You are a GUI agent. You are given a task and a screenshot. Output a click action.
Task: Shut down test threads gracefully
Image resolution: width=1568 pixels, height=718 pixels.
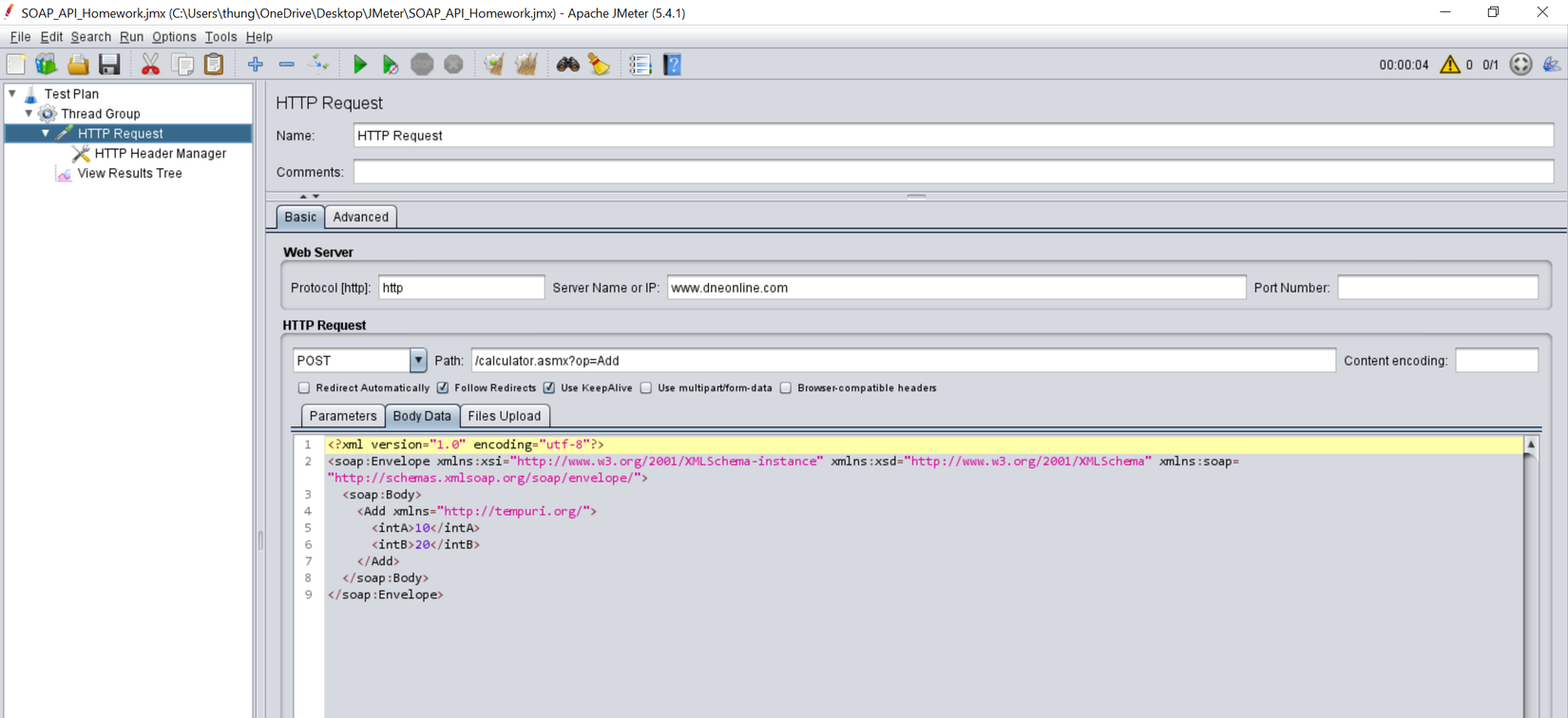453,65
